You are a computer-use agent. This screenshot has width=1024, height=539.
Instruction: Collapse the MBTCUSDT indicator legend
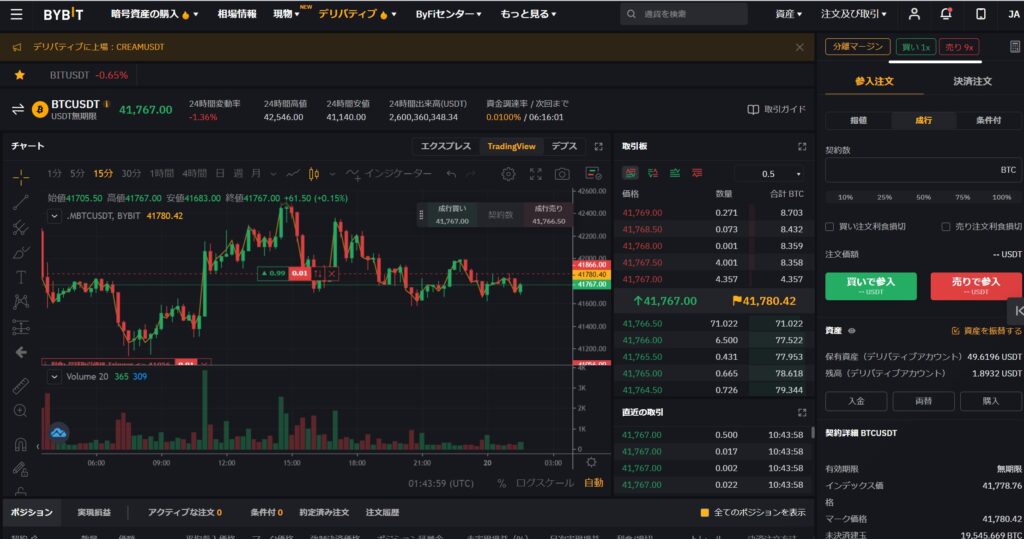click(54, 216)
